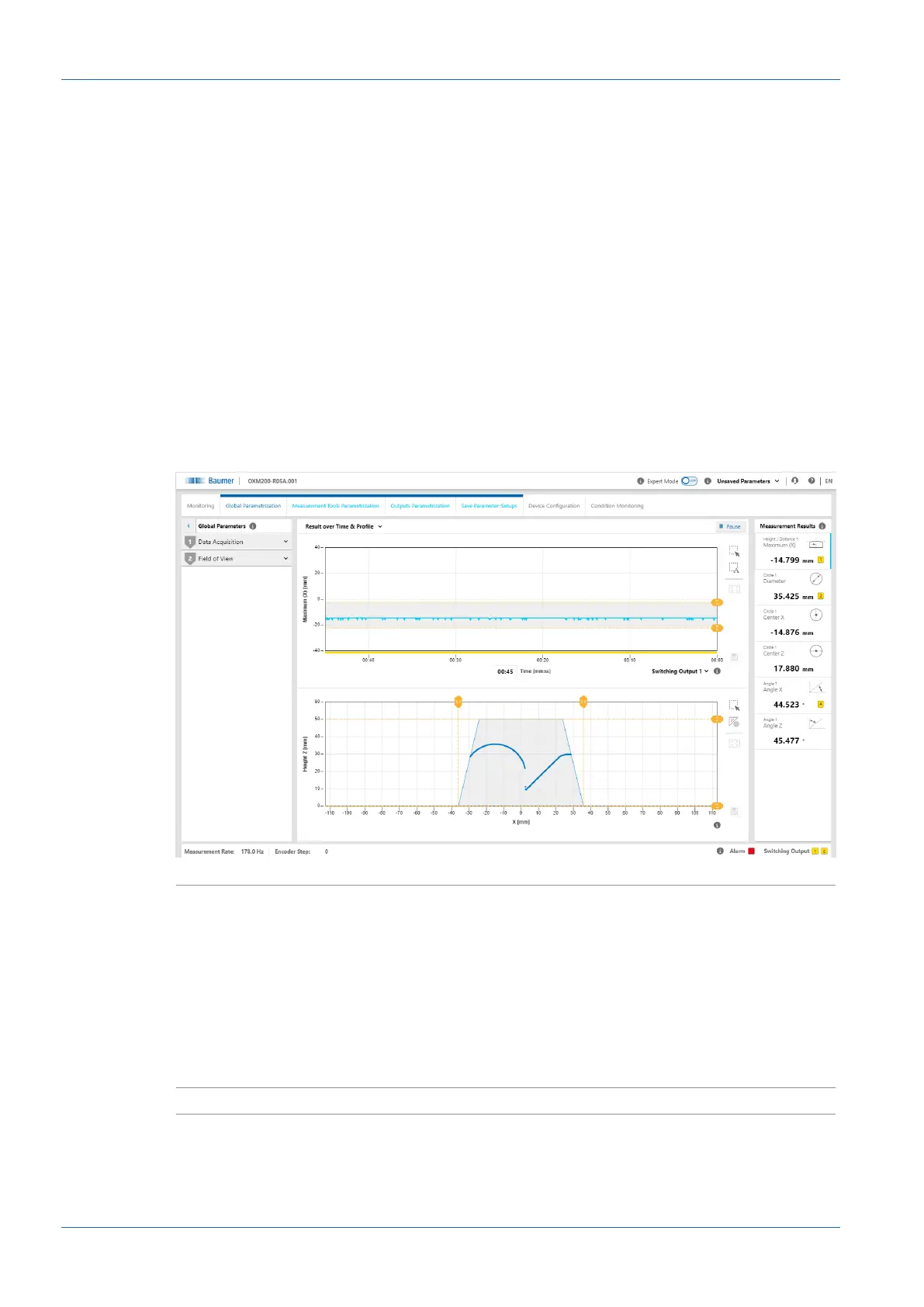Image resolution: width=924 pixels, height=1307 pixels.
Task: Save the time chart data
Action: coord(734,657)
